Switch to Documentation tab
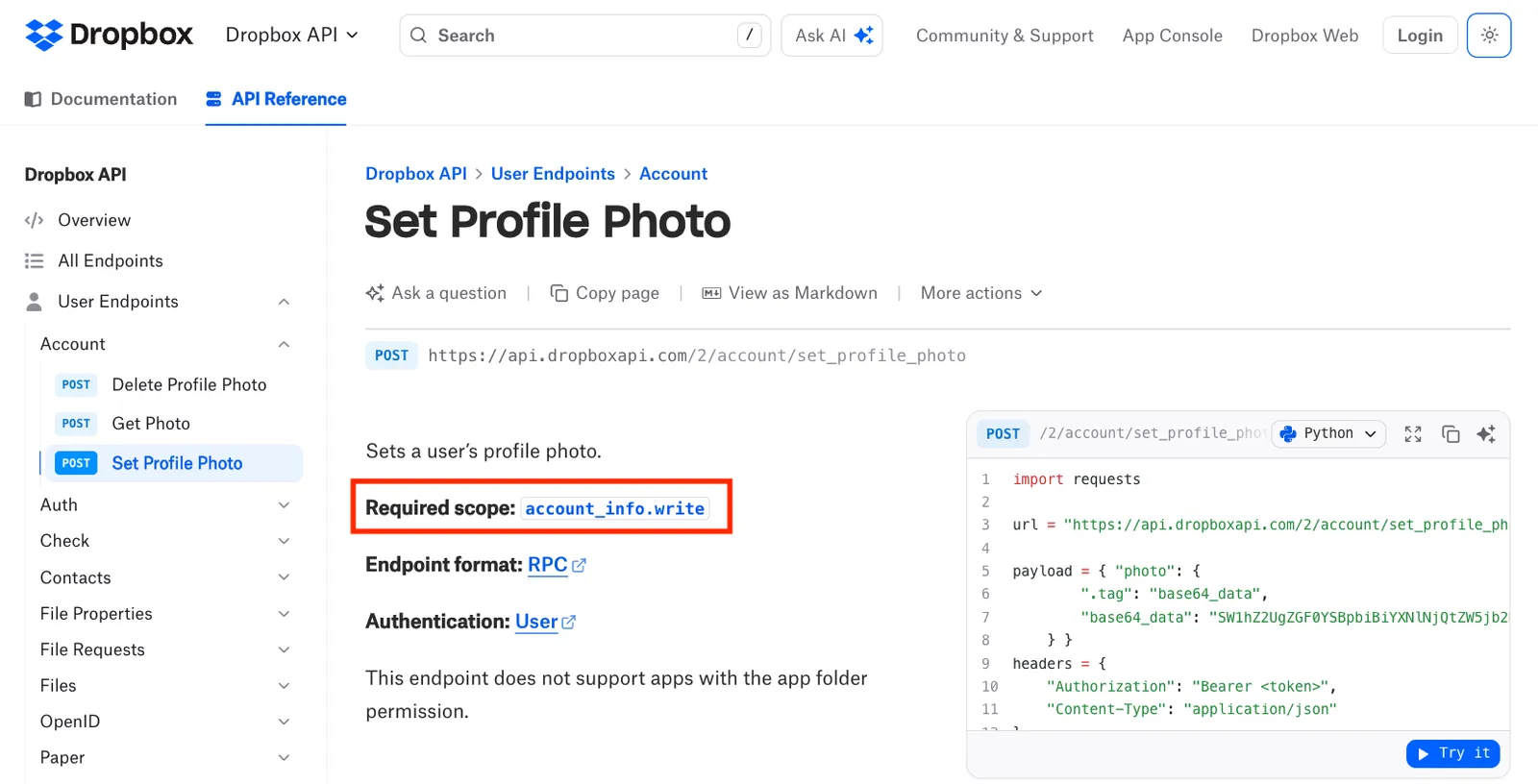The width and height of the screenshot is (1538, 784). tap(101, 99)
